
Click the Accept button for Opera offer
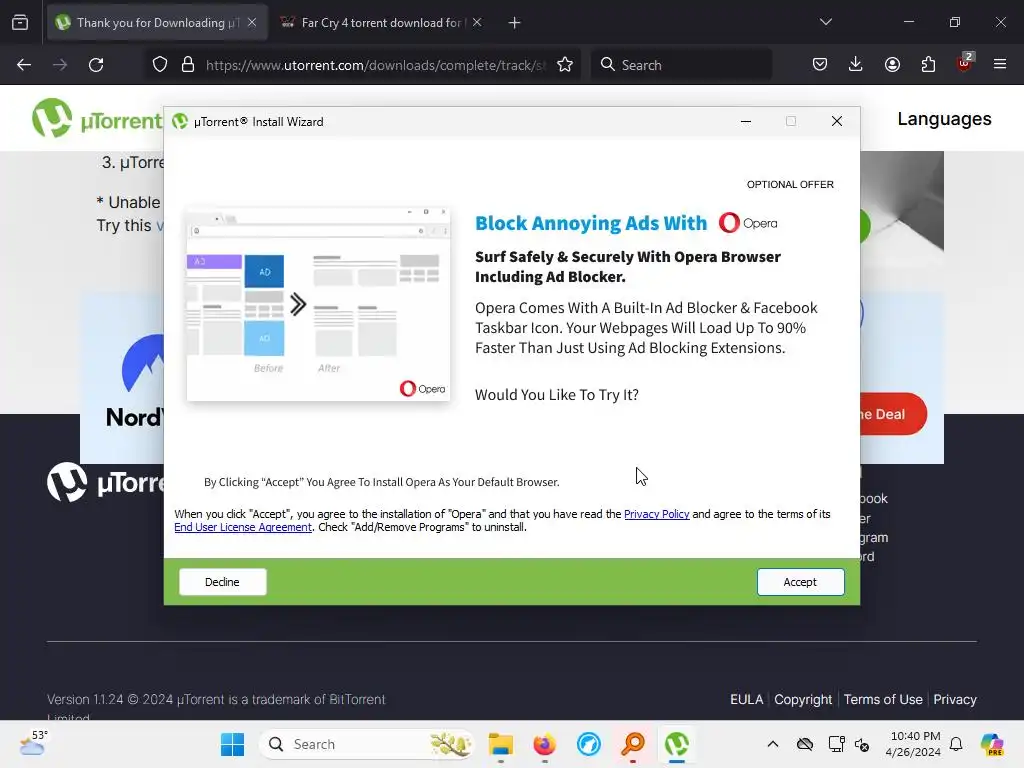[801, 582]
